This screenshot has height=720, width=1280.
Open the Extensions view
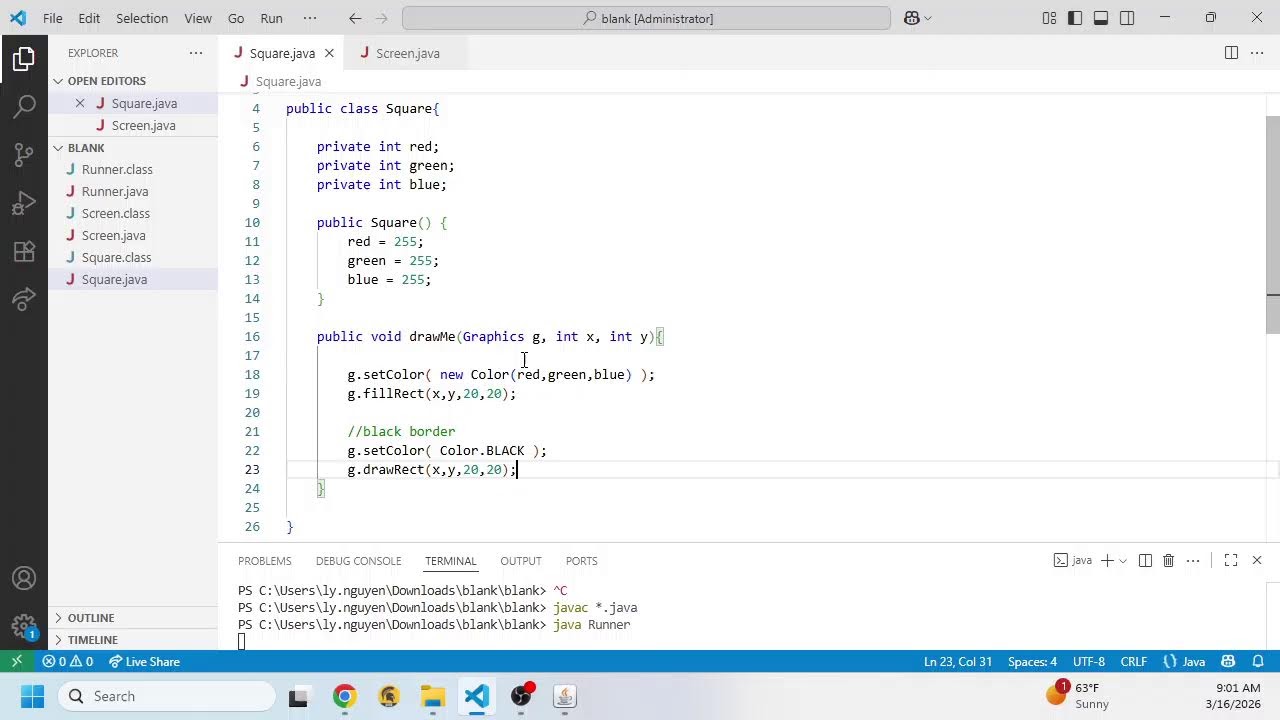pos(24,251)
